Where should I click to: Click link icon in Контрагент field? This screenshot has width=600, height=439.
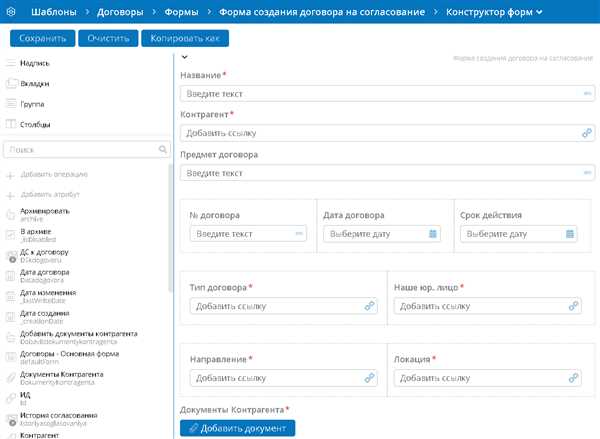tap(587, 133)
